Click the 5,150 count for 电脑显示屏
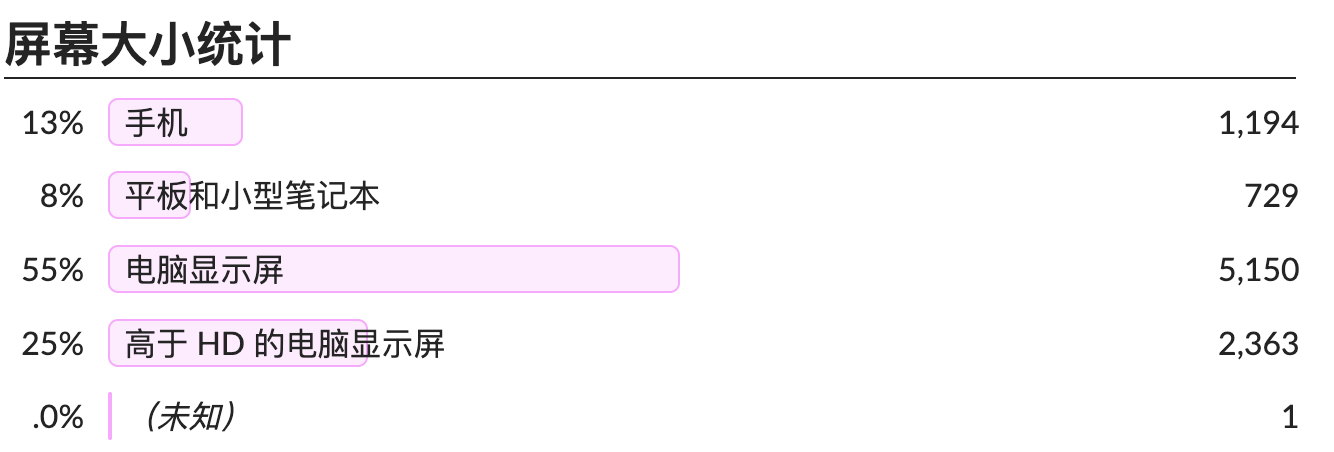1334x452 pixels. [1258, 270]
